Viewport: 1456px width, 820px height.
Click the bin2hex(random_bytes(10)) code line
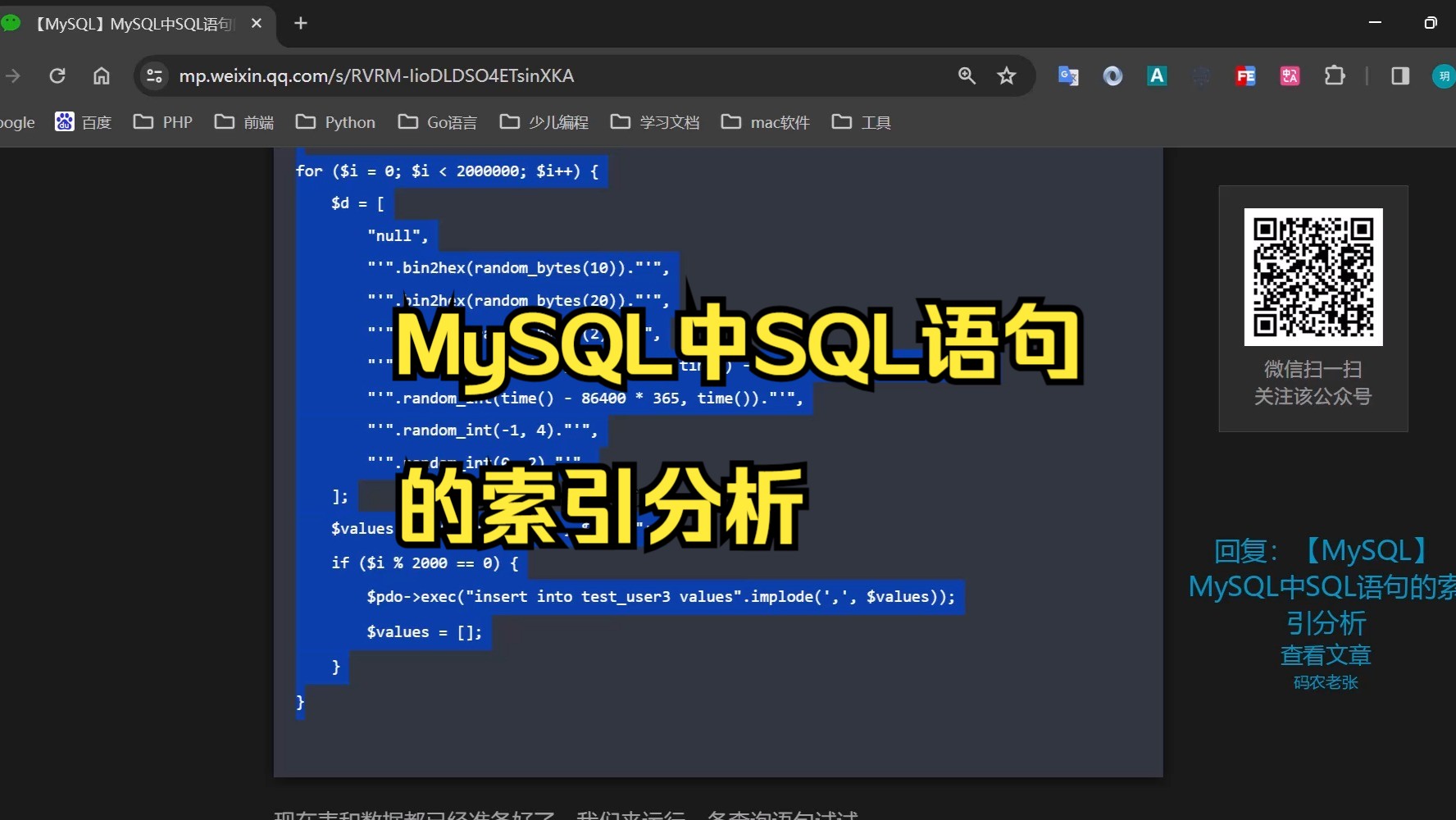click(x=518, y=268)
